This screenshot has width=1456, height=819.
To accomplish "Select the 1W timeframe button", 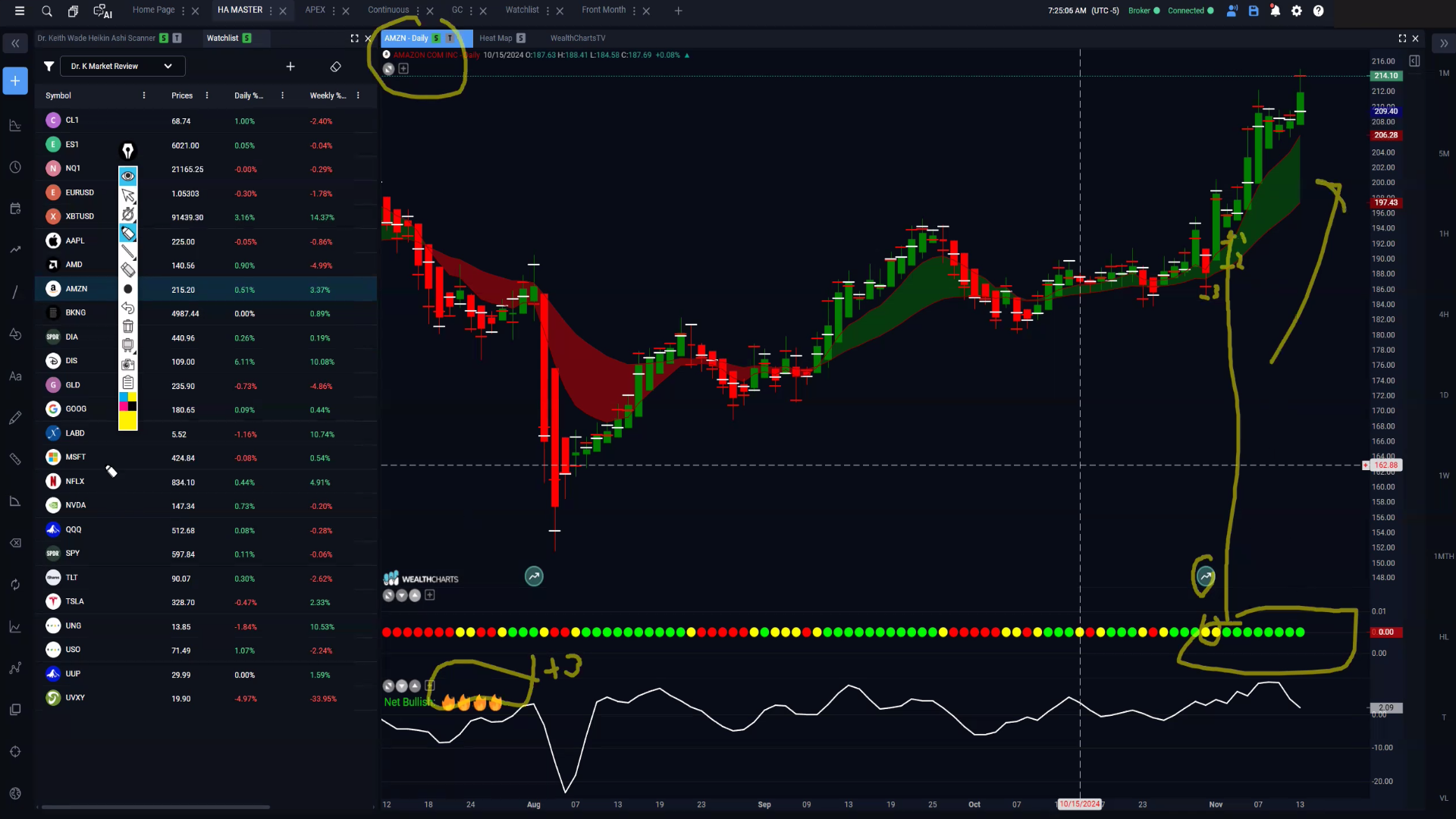I will point(1444,476).
